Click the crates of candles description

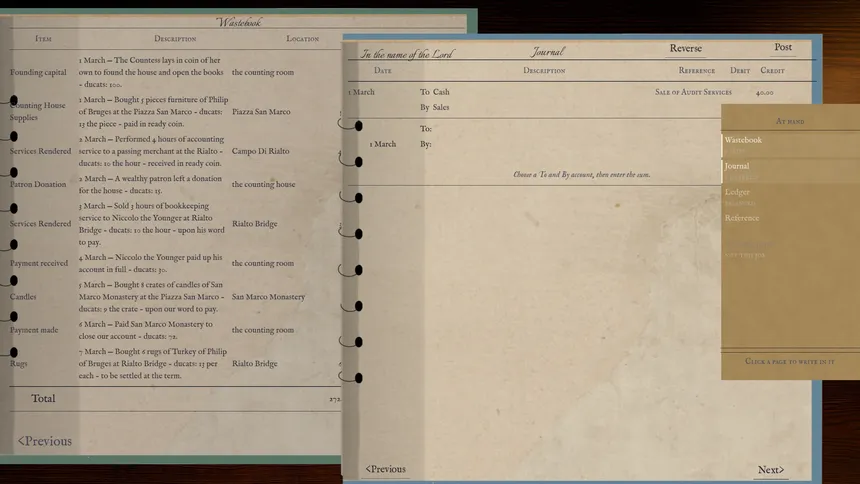point(151,297)
